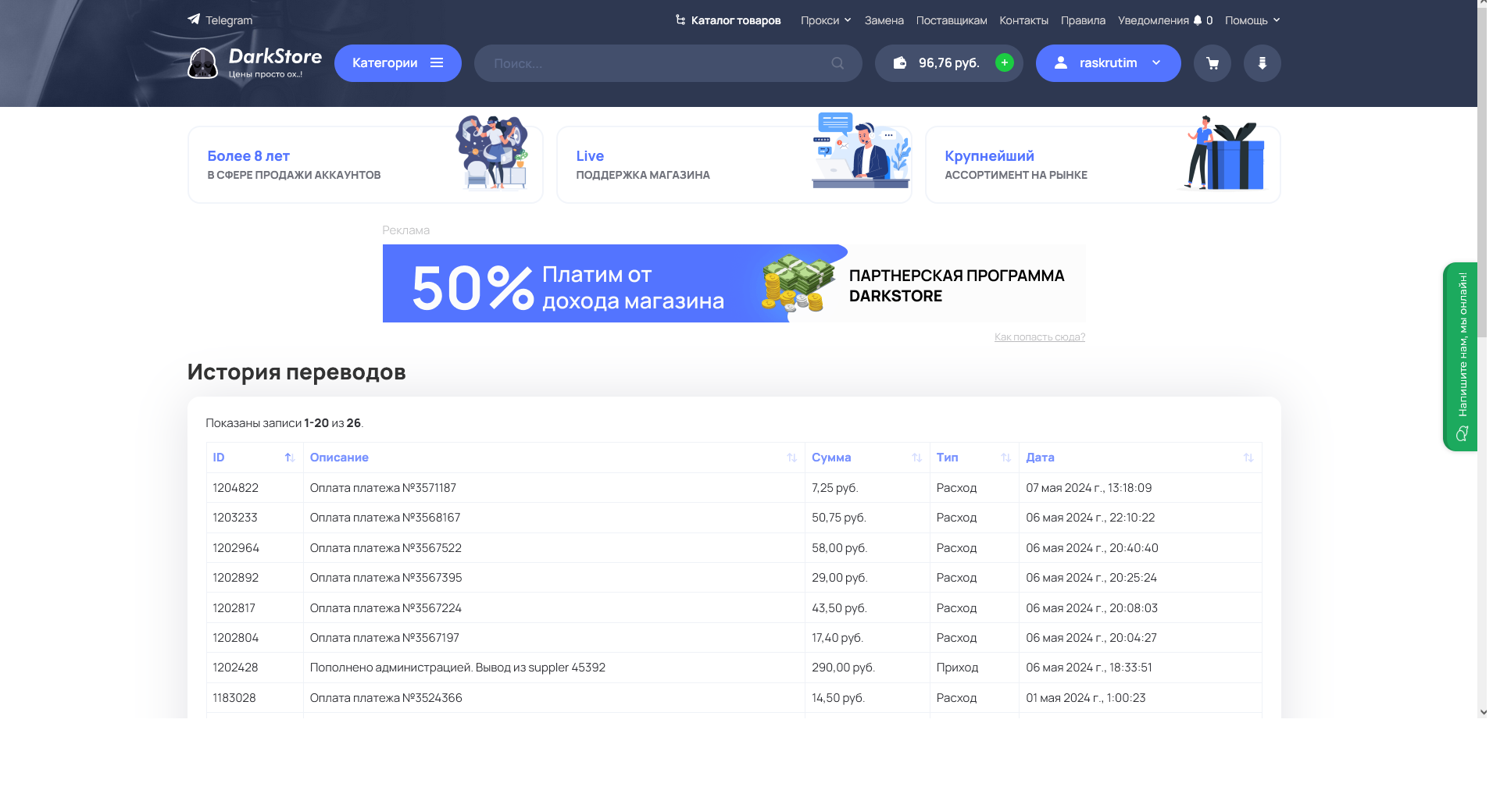The image size is (1500, 812).
Task: Open the Правила page
Action: click(1083, 20)
